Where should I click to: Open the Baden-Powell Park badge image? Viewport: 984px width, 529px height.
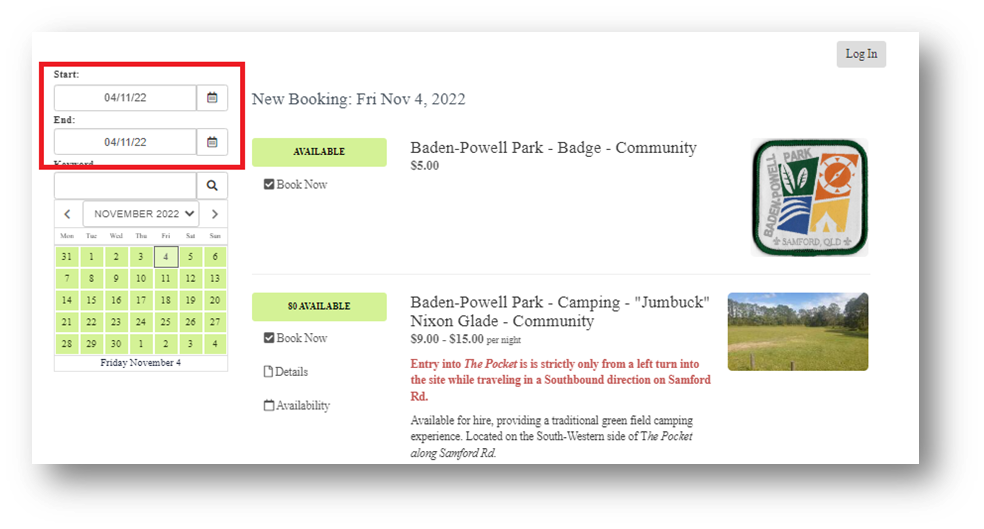(809, 197)
